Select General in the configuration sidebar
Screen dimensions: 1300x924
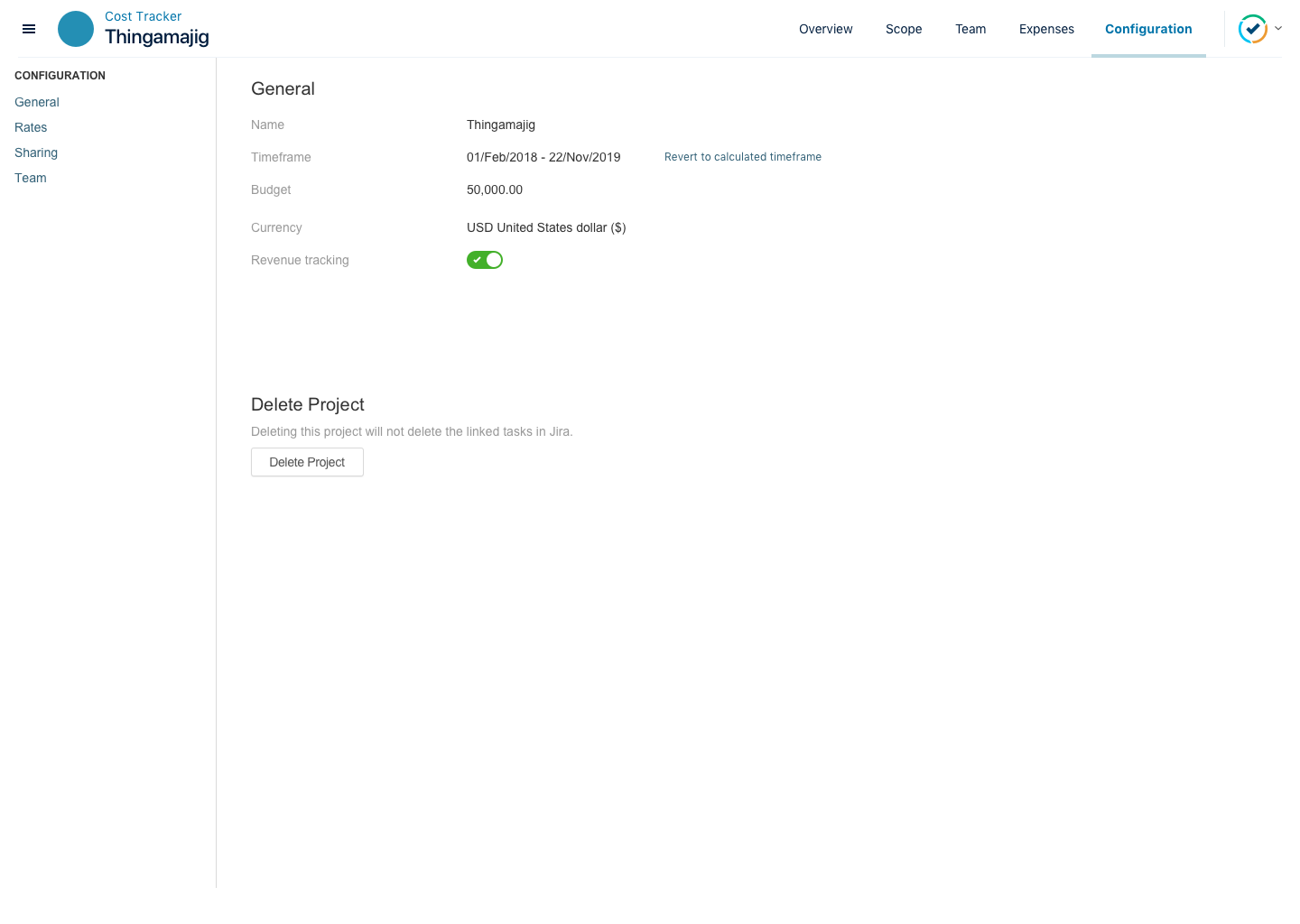[37, 102]
